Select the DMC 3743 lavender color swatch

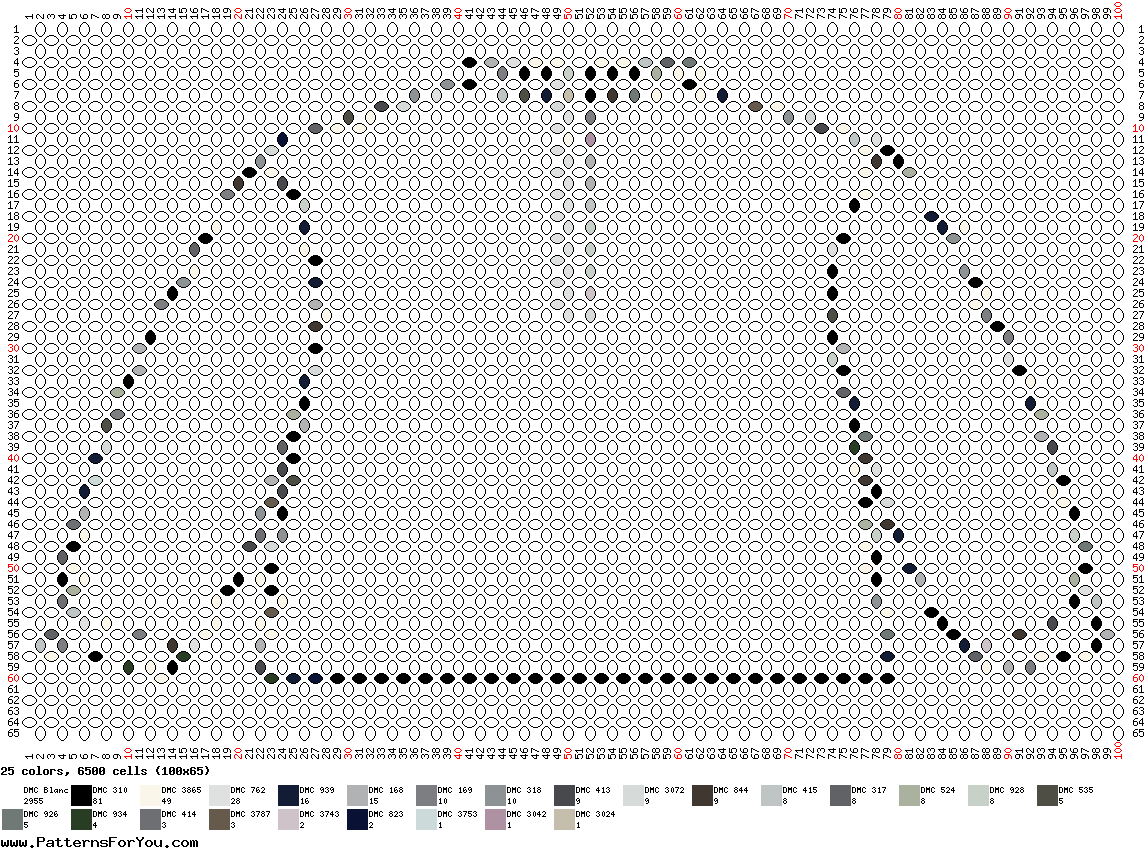coord(288,819)
